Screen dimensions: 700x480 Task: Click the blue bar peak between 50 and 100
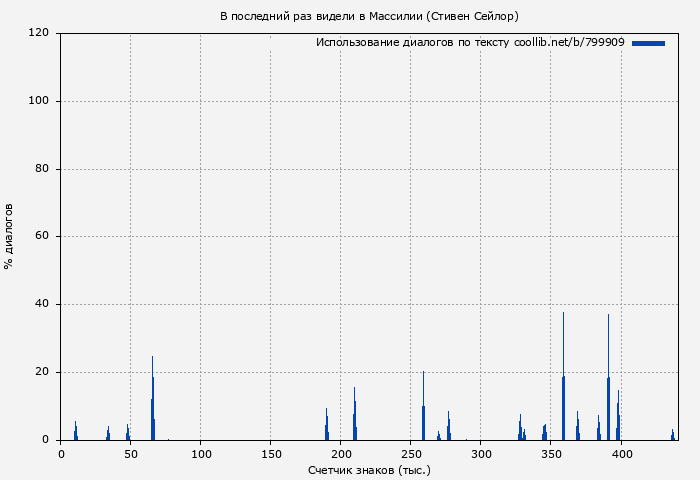(152, 400)
